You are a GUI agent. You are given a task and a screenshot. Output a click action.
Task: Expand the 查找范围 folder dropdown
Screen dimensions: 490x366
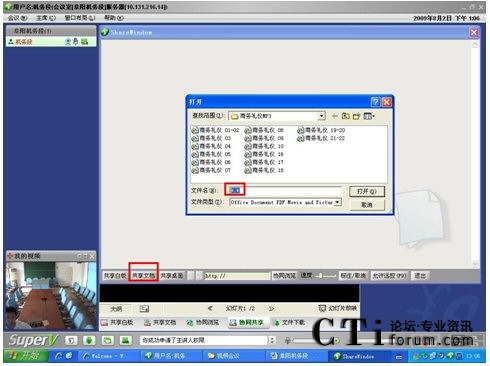(321, 116)
